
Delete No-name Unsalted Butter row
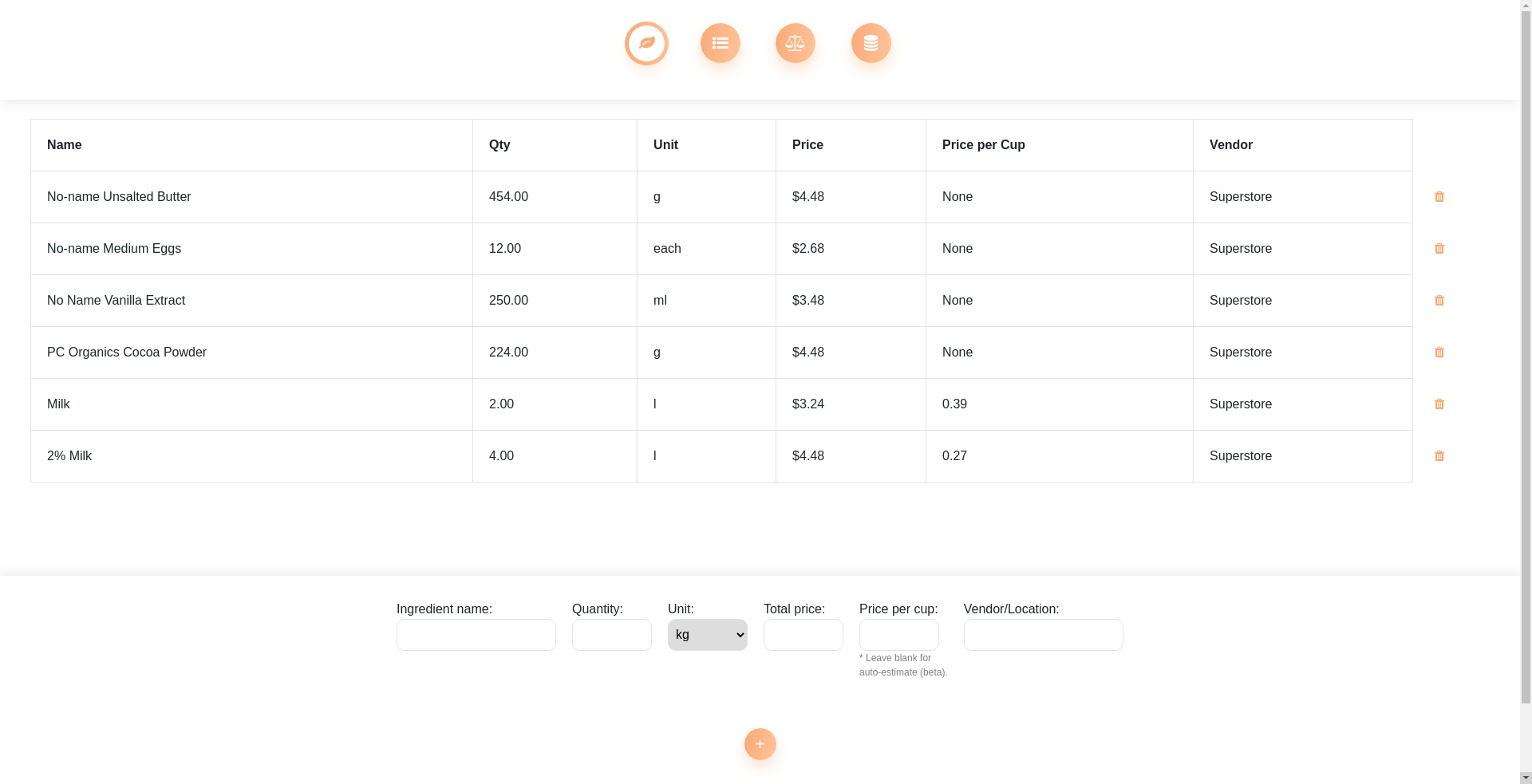(1439, 197)
